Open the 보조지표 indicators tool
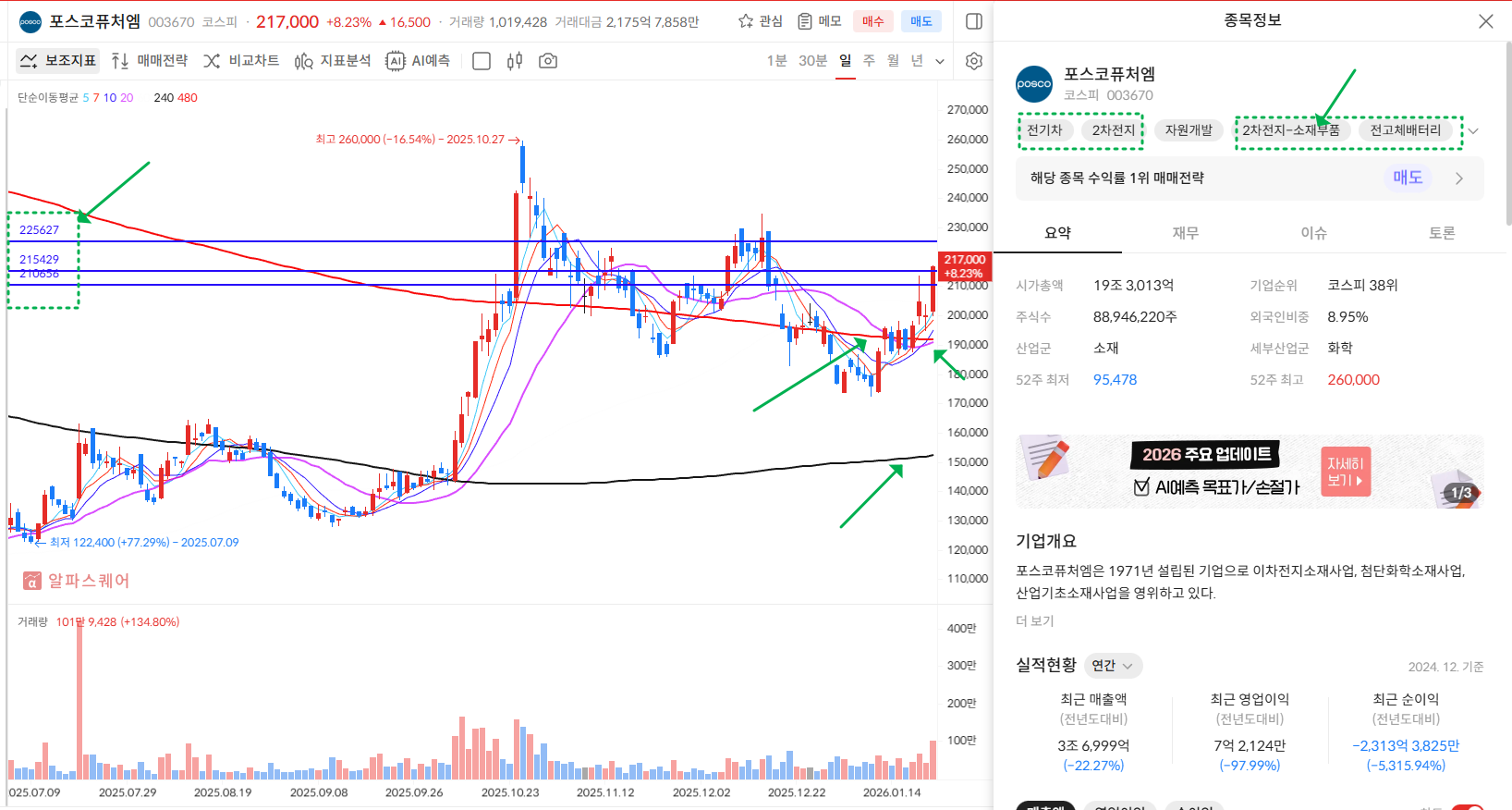Screen dimensions: 1512x810 [x=58, y=61]
